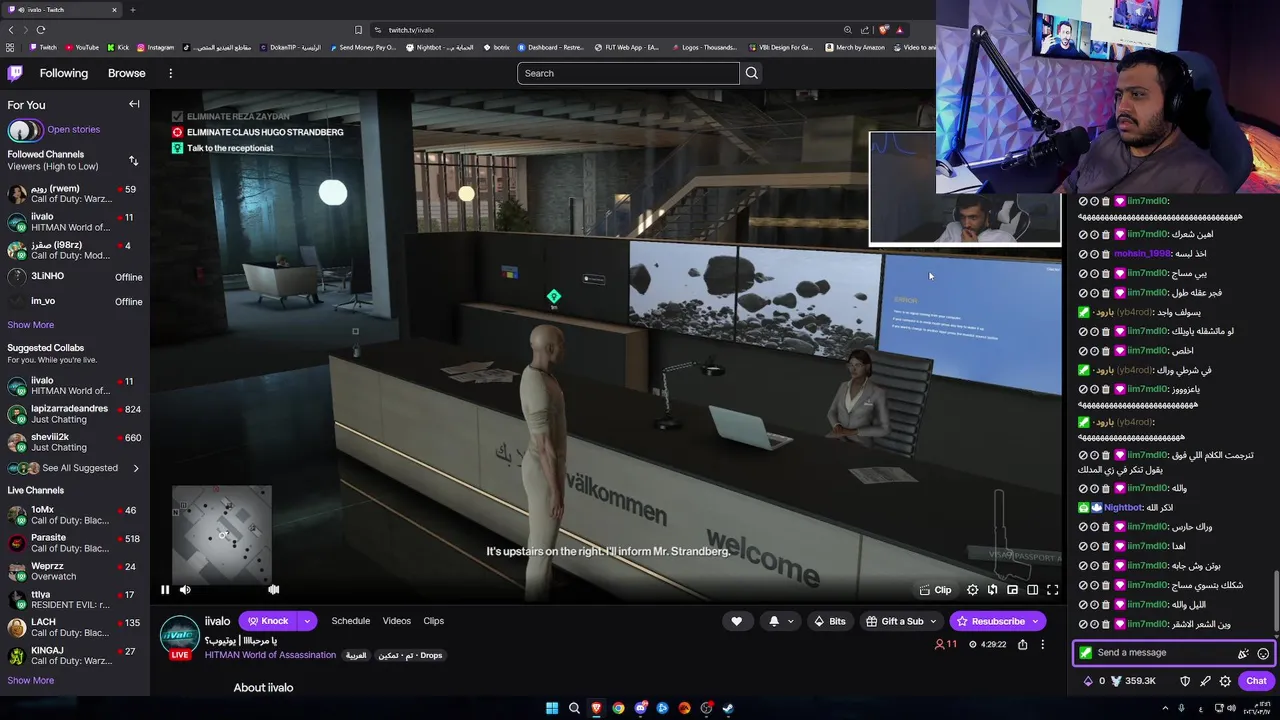This screenshot has width=1280, height=720.
Task: Open the more options menu beside Browse
Action: (x=170, y=73)
